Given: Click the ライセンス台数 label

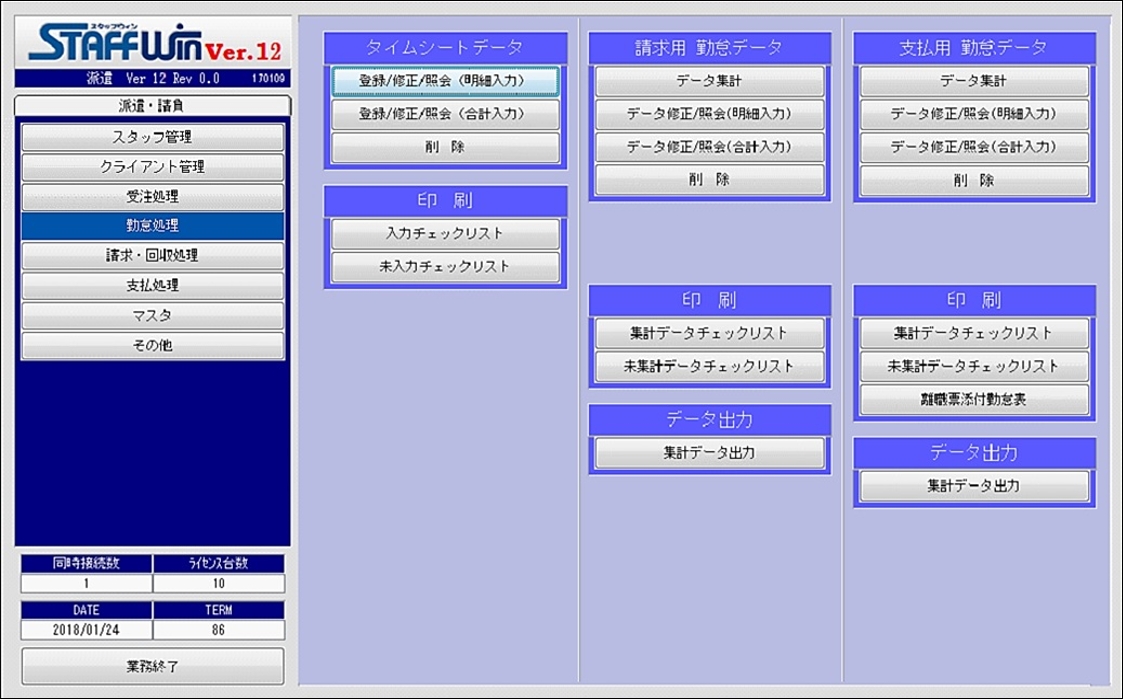Looking at the screenshot, I should coord(218,563).
